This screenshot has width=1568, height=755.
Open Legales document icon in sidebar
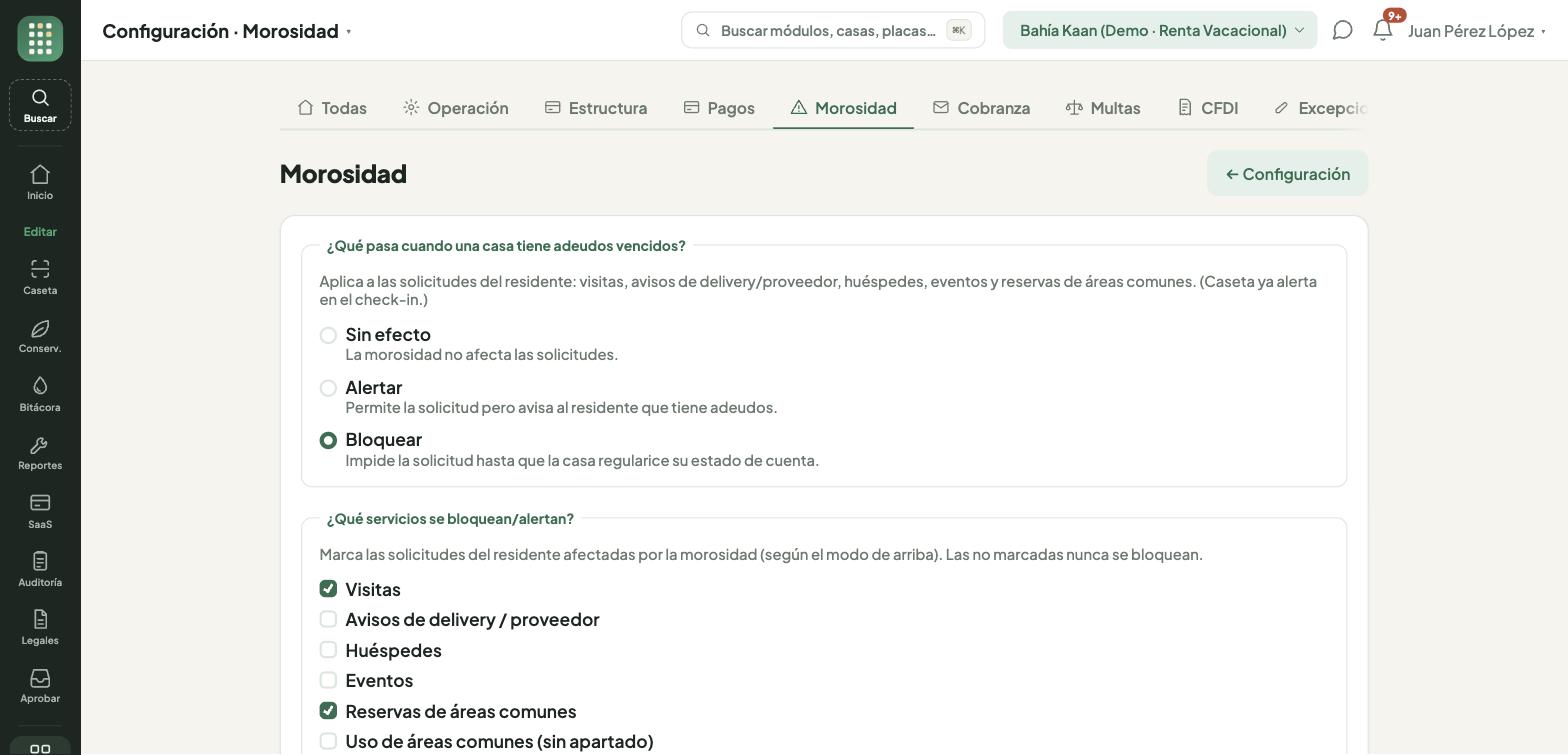point(40,628)
